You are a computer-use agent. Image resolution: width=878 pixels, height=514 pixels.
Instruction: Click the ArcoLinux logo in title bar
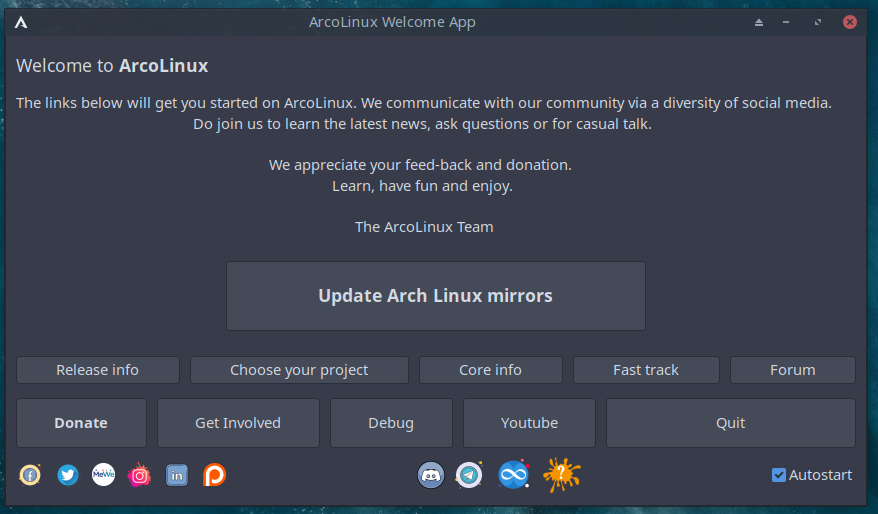(x=21, y=22)
